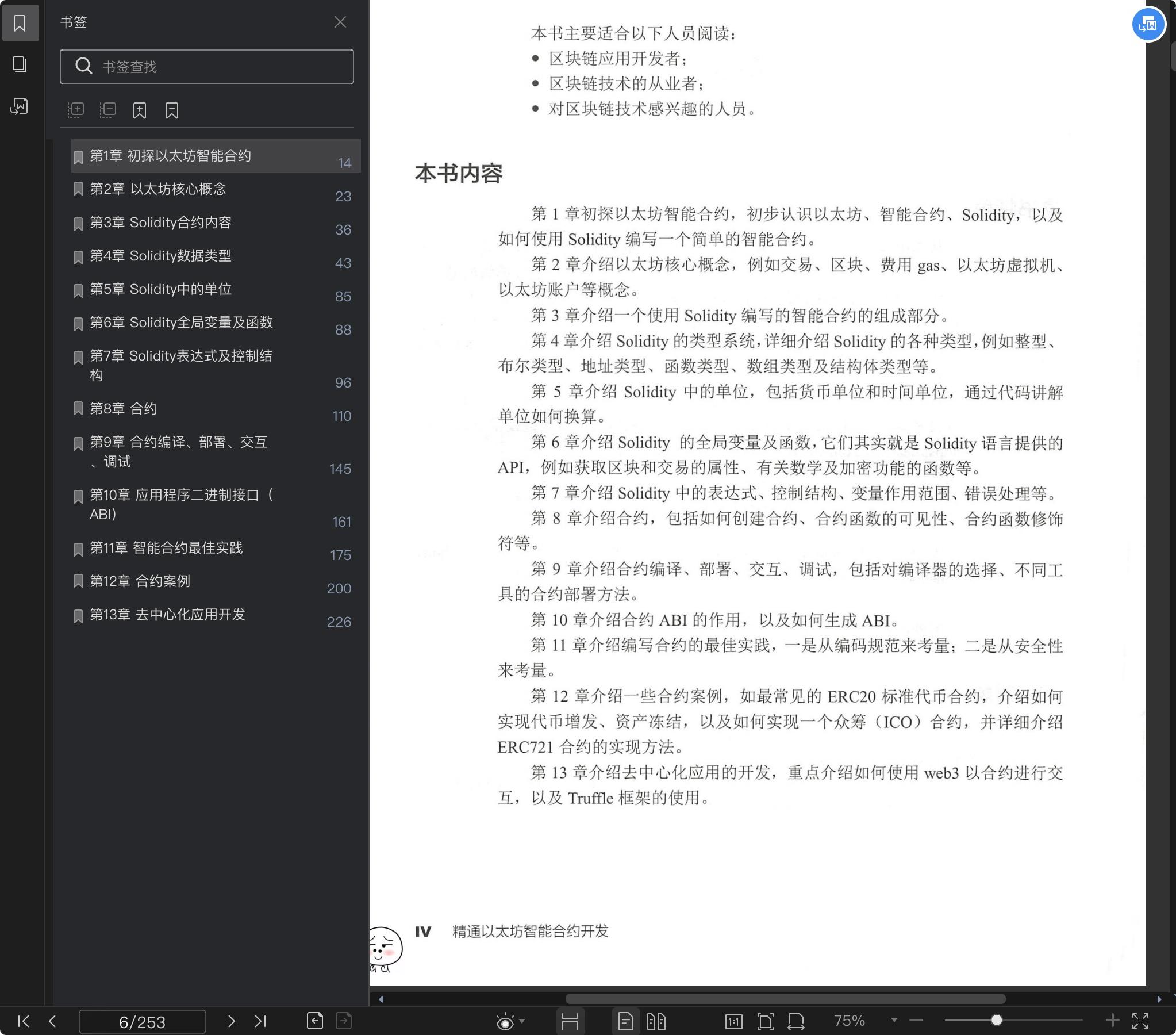The height and width of the screenshot is (1035, 1176).
Task: Open bookmark 第1章 初探以太坊智能合约
Action: point(216,156)
